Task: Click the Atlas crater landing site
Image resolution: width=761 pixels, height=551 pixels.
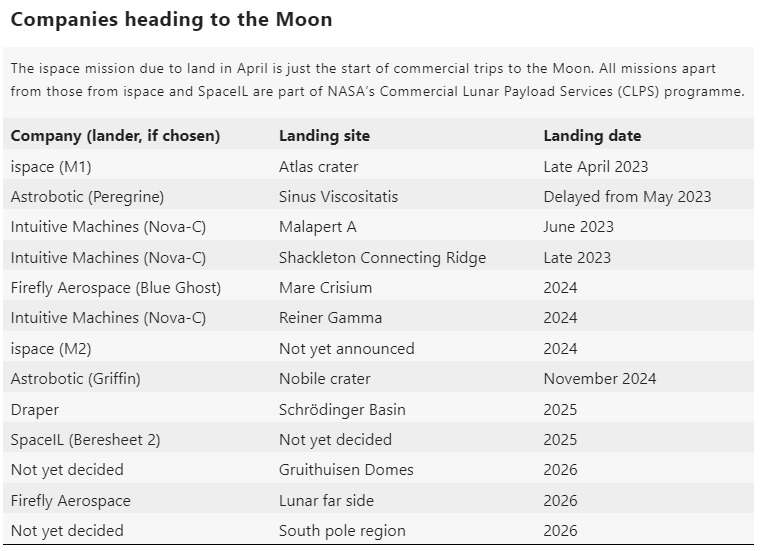Action: coord(318,167)
